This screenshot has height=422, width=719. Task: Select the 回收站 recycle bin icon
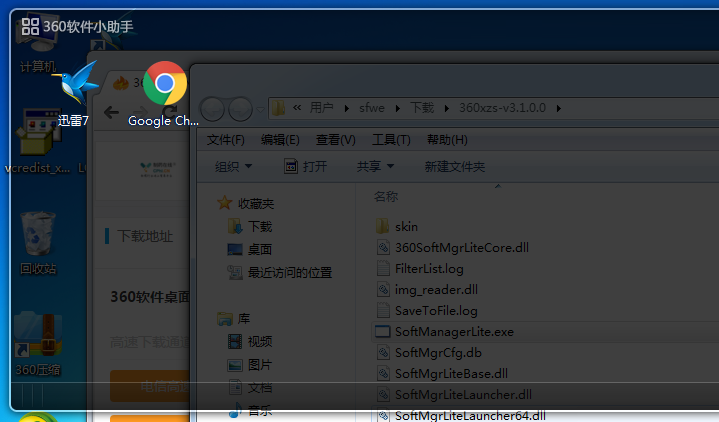[38, 233]
